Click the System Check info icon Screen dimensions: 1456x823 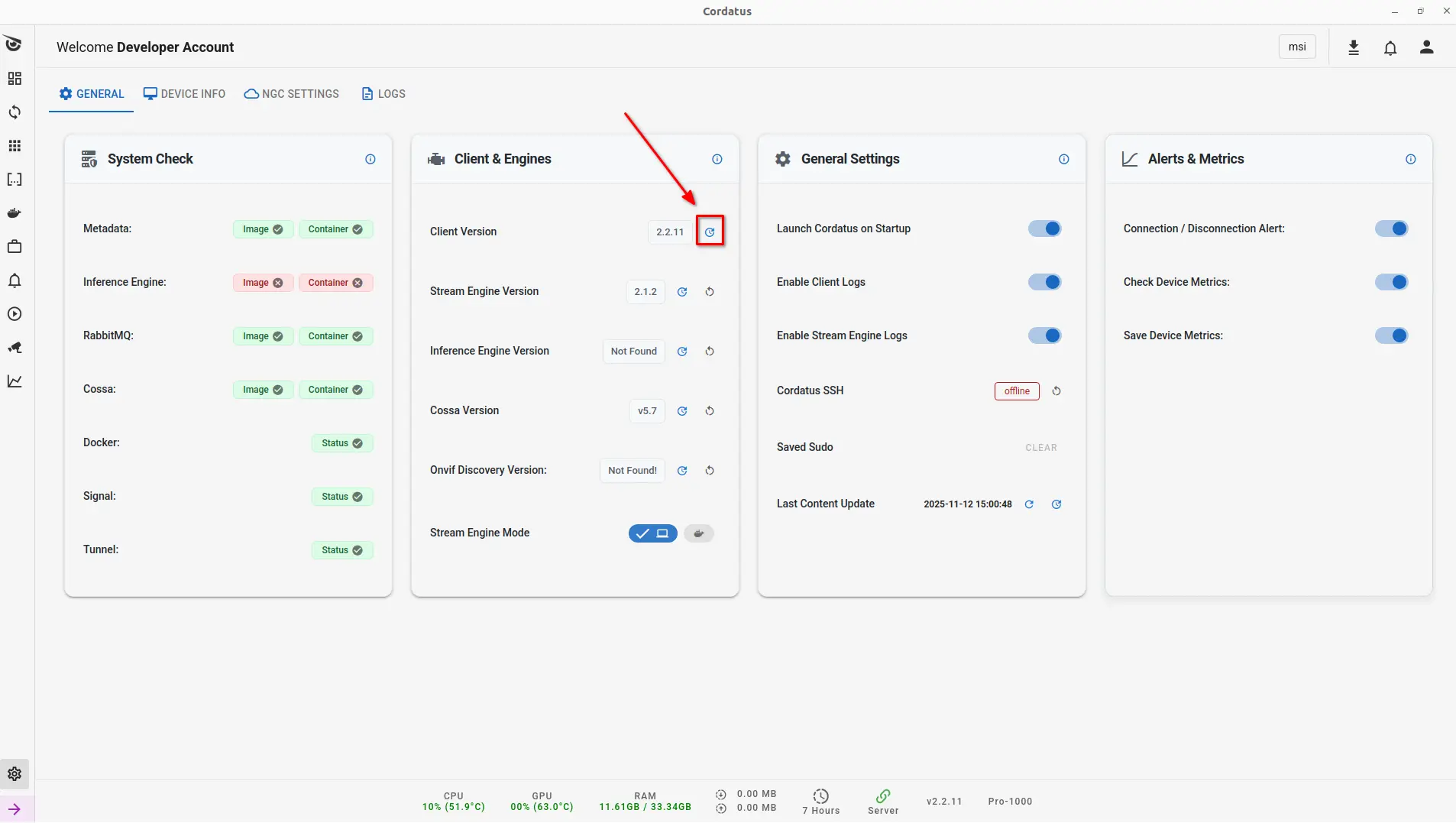point(370,159)
